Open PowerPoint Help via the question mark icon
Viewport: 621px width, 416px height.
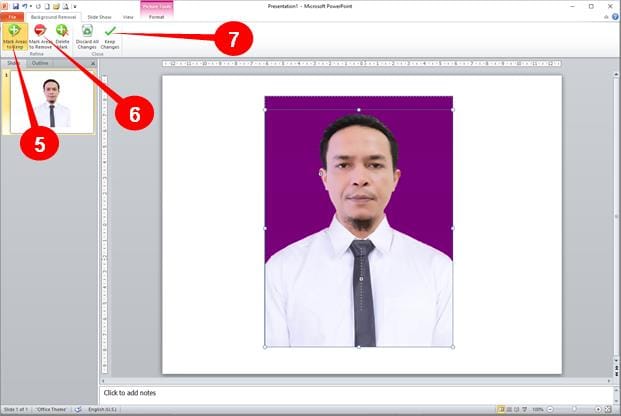(x=614, y=18)
